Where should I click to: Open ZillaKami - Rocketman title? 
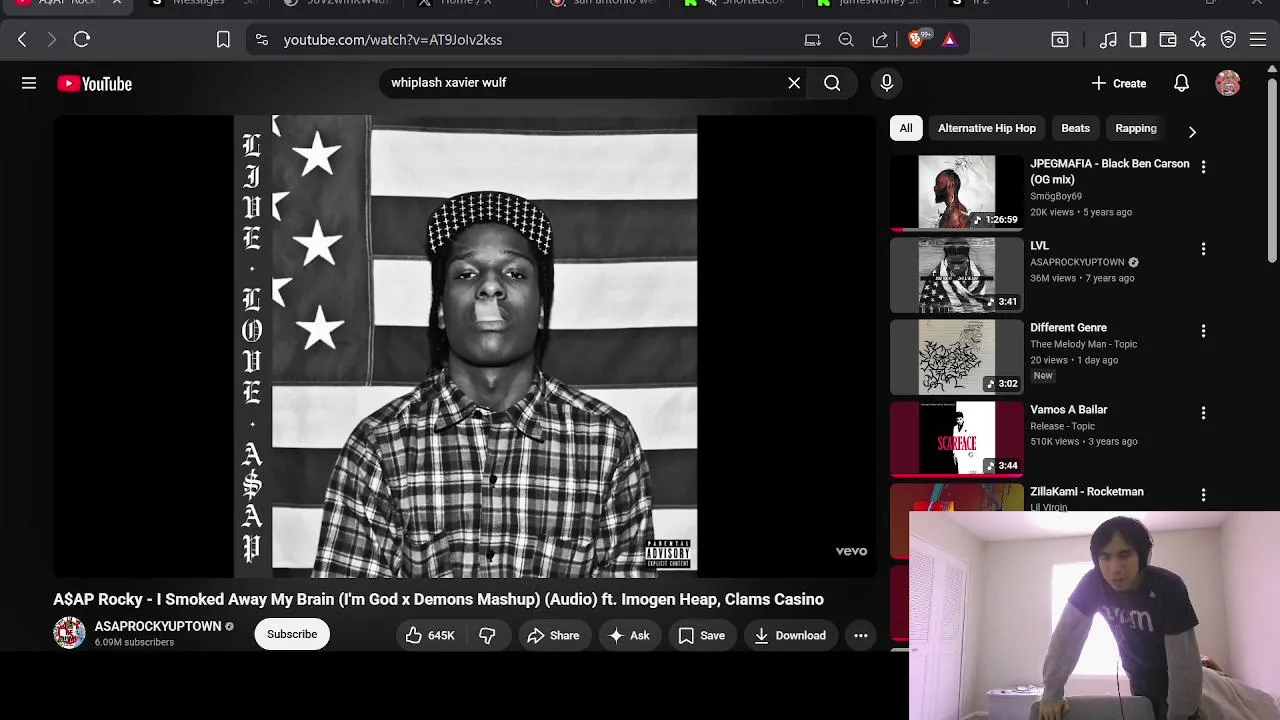click(1087, 492)
